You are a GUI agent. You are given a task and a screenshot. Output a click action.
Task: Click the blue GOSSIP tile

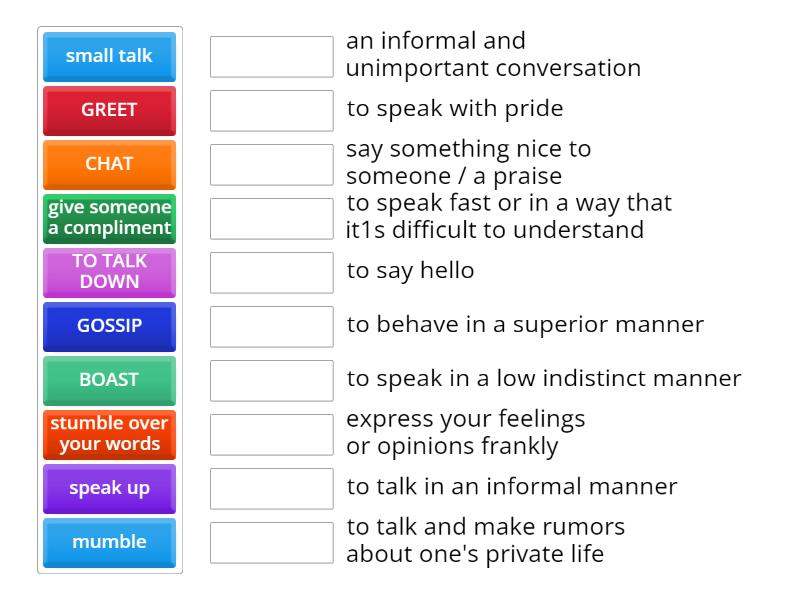click(x=109, y=326)
